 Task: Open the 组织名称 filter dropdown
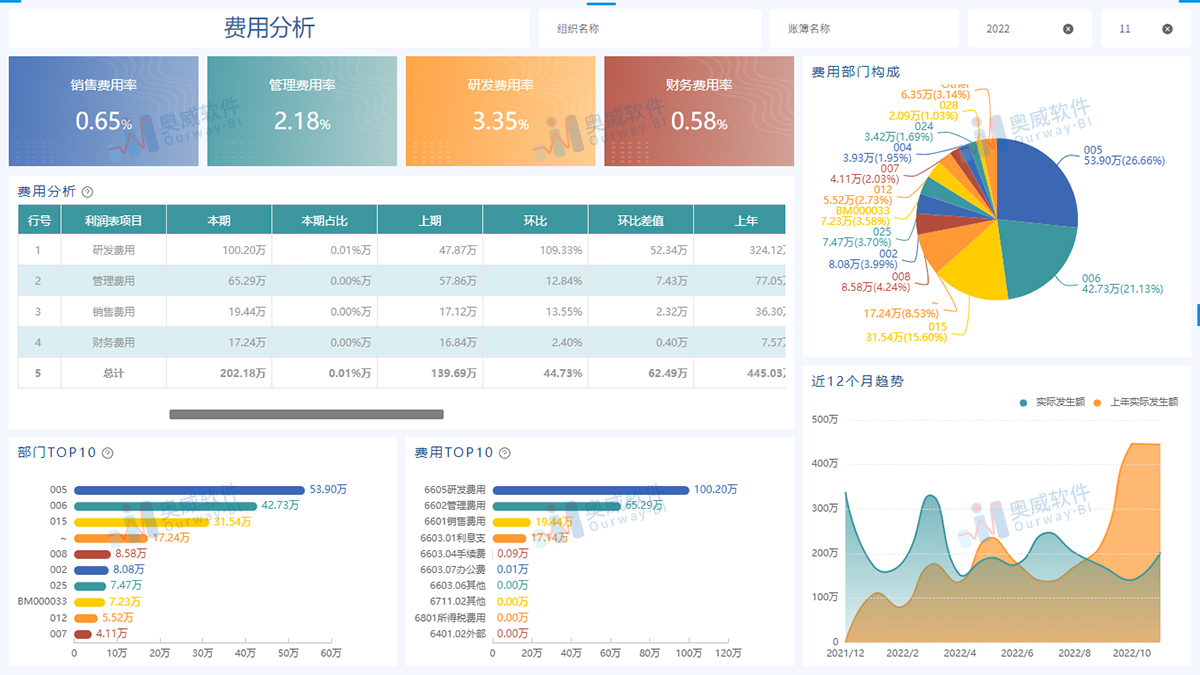click(x=648, y=29)
